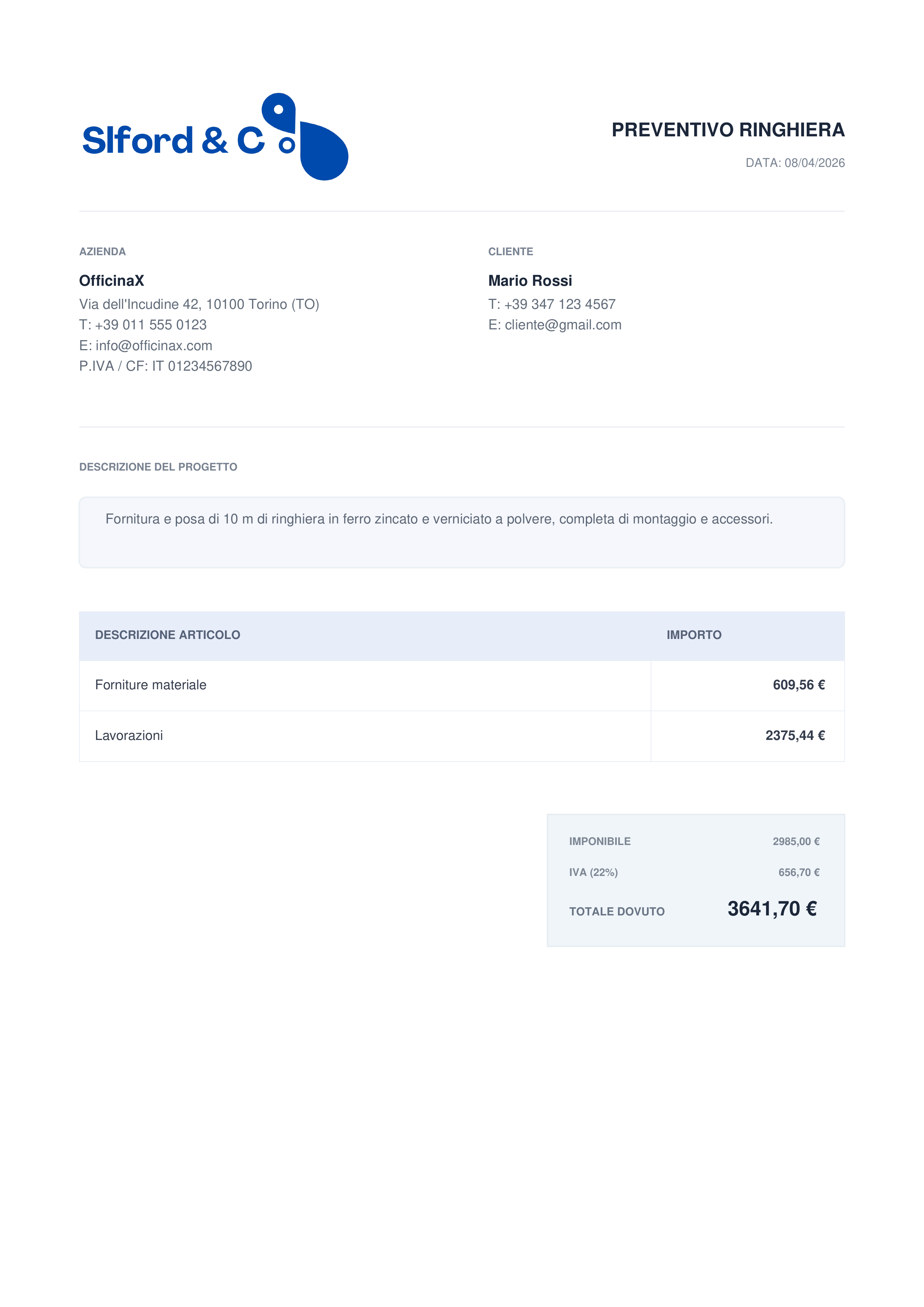
Task: Select the date 08/04/2026
Action: (x=814, y=163)
